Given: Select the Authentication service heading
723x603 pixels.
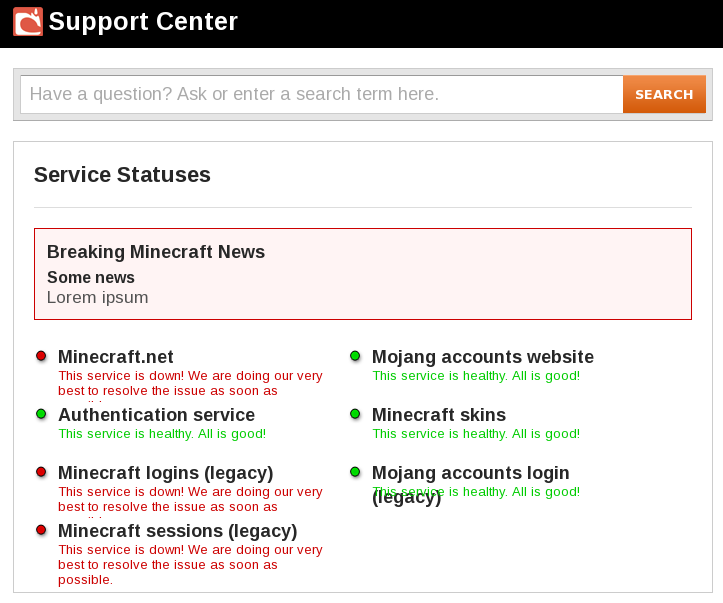Looking at the screenshot, I should click(156, 415).
